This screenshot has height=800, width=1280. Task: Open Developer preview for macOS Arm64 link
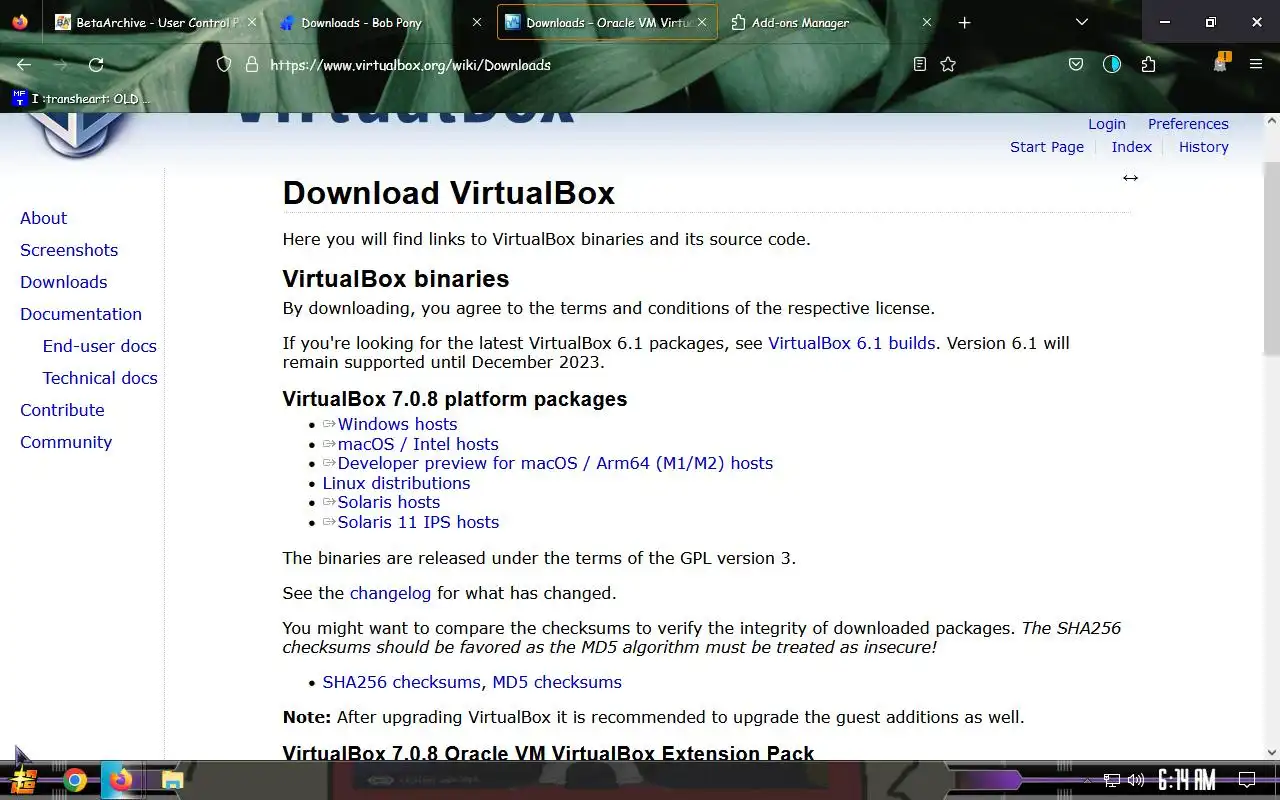point(555,463)
